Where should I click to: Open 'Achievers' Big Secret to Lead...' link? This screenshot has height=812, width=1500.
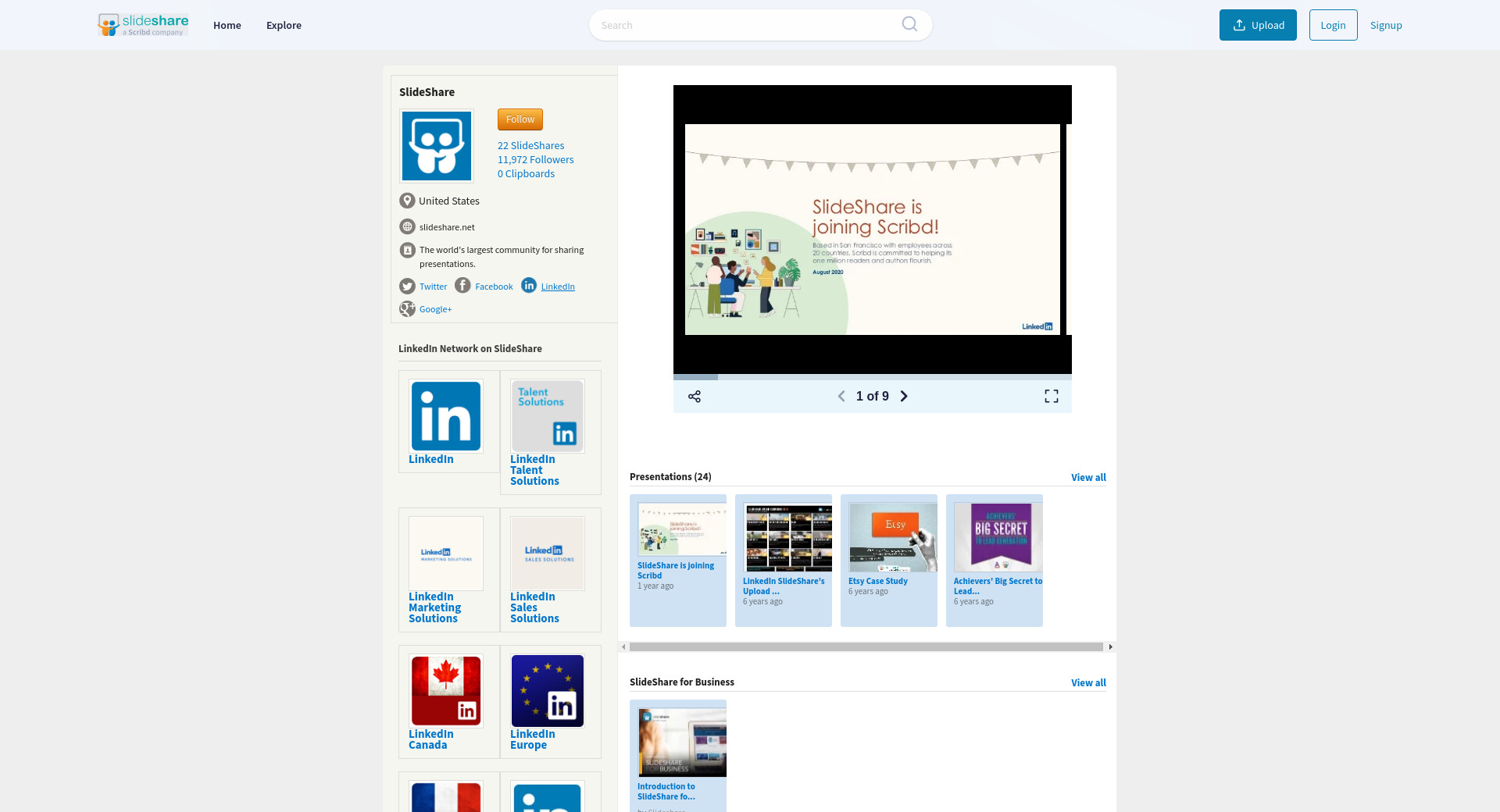pos(998,586)
